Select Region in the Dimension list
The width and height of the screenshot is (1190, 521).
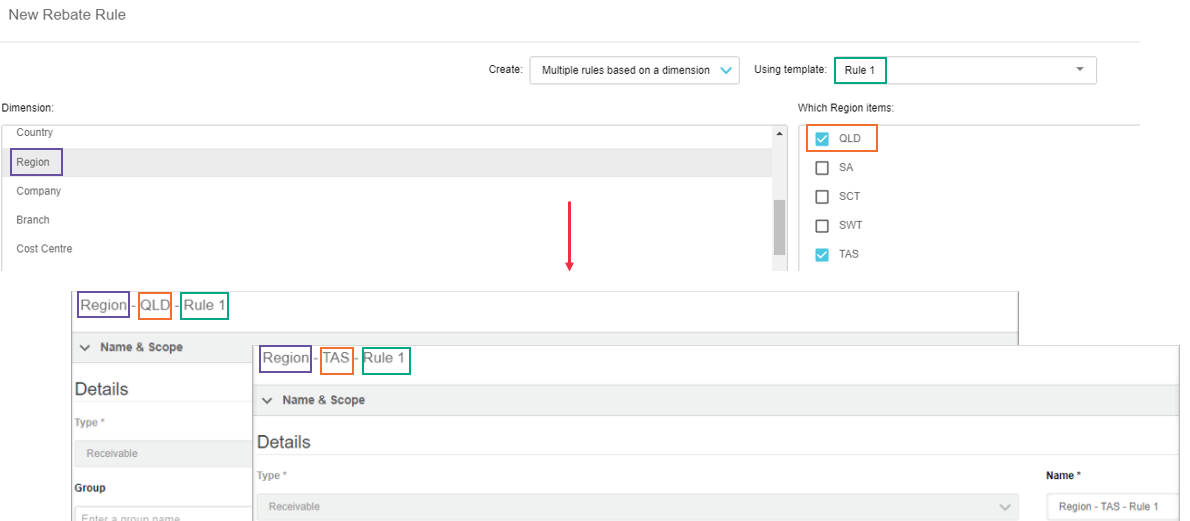pyautogui.click(x=387, y=163)
